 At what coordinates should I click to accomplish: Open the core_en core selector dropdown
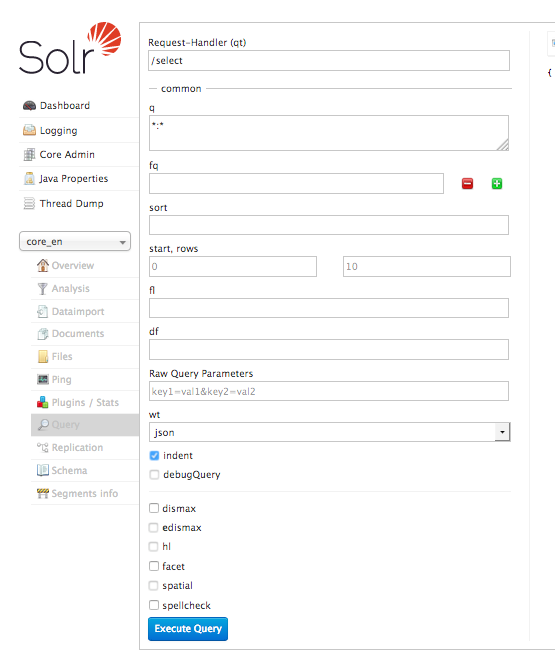(75, 241)
